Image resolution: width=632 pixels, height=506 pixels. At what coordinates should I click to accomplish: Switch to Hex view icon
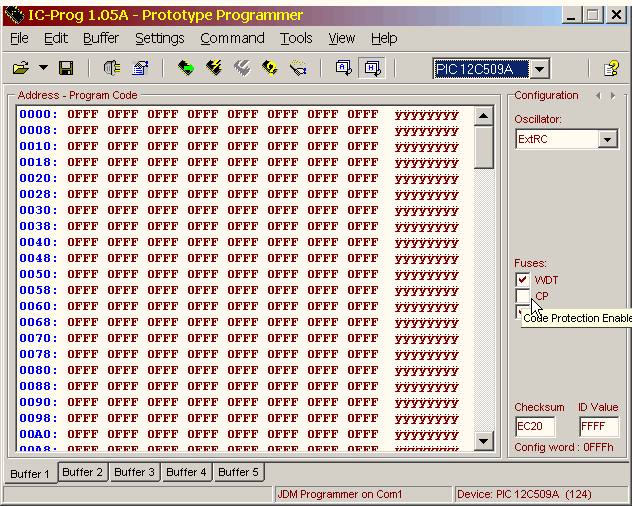372,68
